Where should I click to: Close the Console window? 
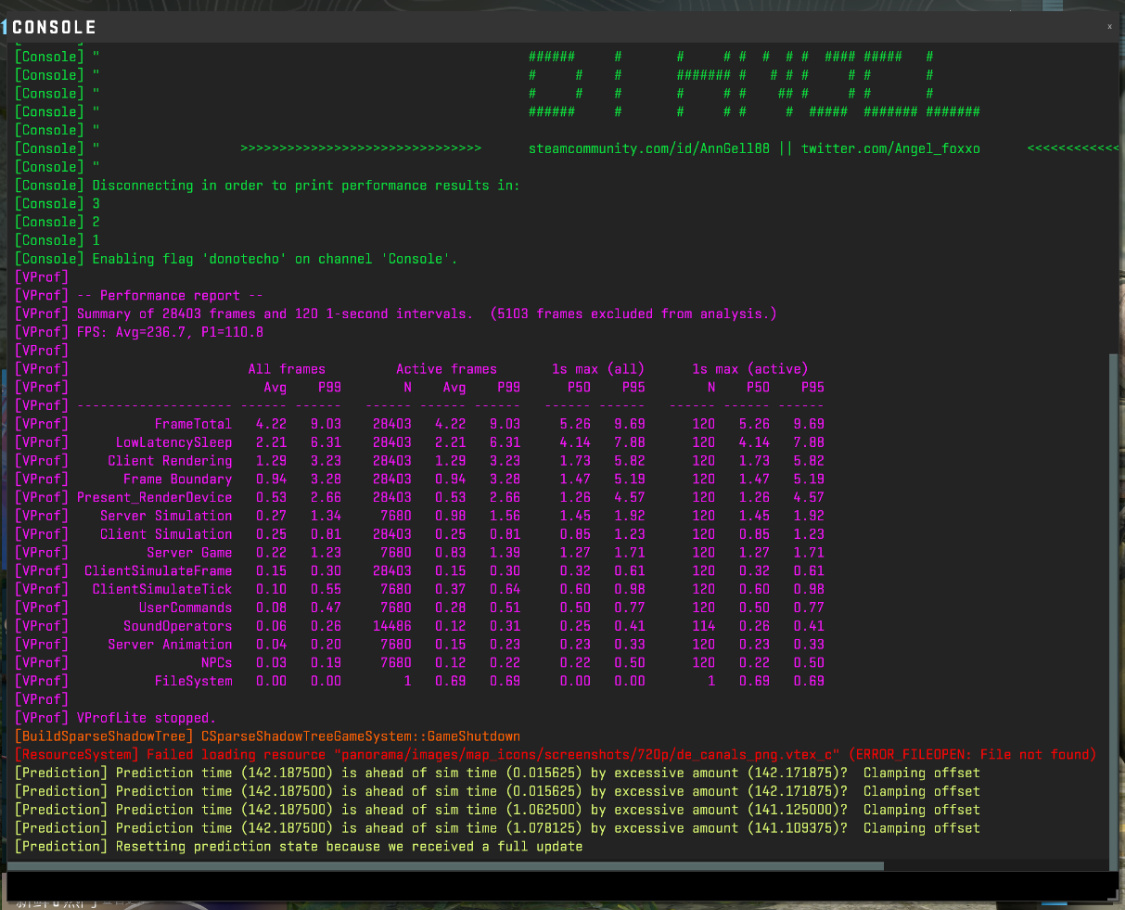coord(1109,27)
